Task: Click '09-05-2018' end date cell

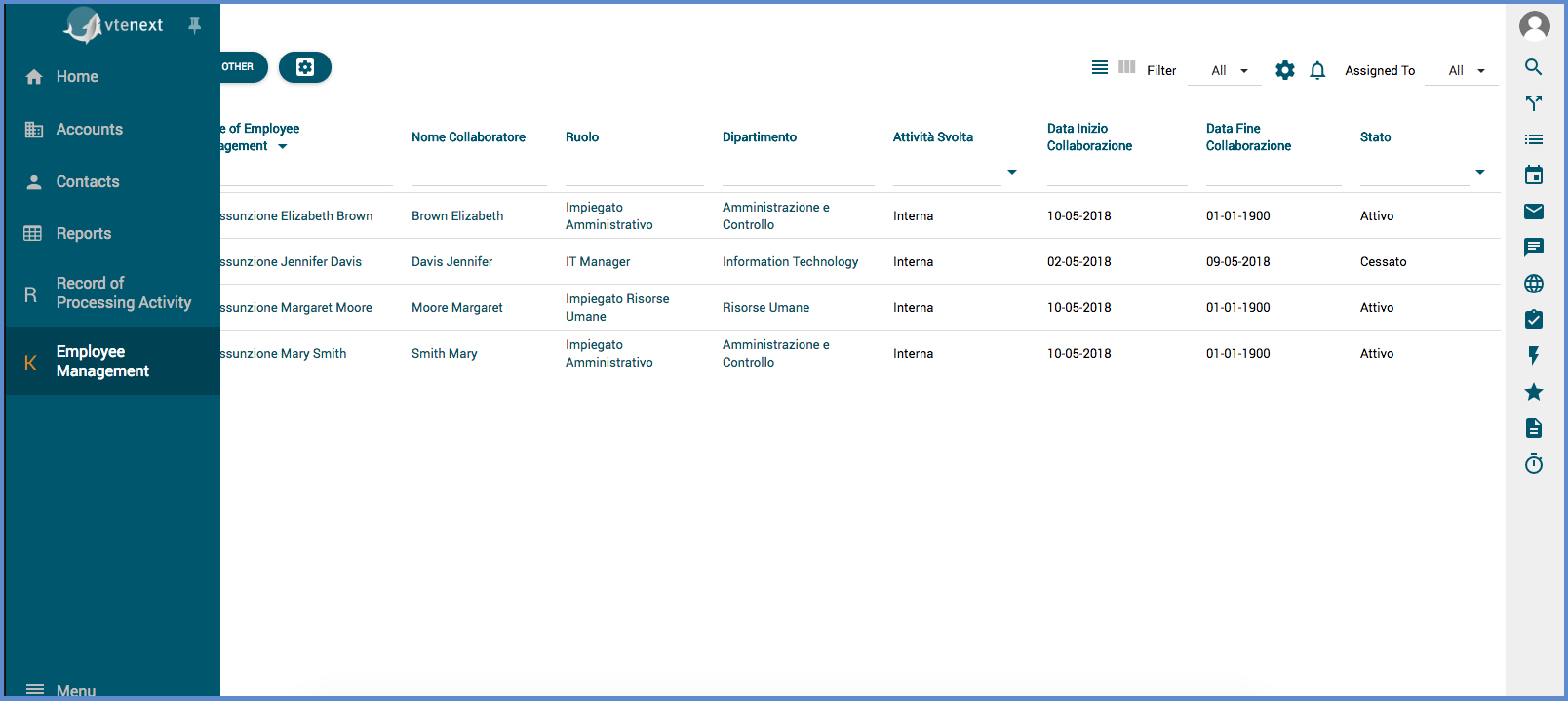Action: click(x=1238, y=262)
